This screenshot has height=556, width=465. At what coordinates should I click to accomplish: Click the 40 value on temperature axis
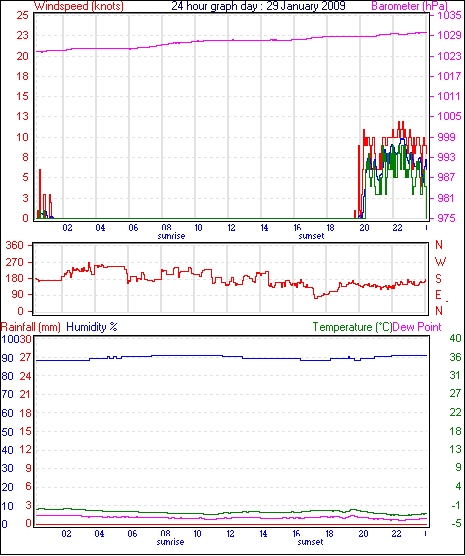455,338
